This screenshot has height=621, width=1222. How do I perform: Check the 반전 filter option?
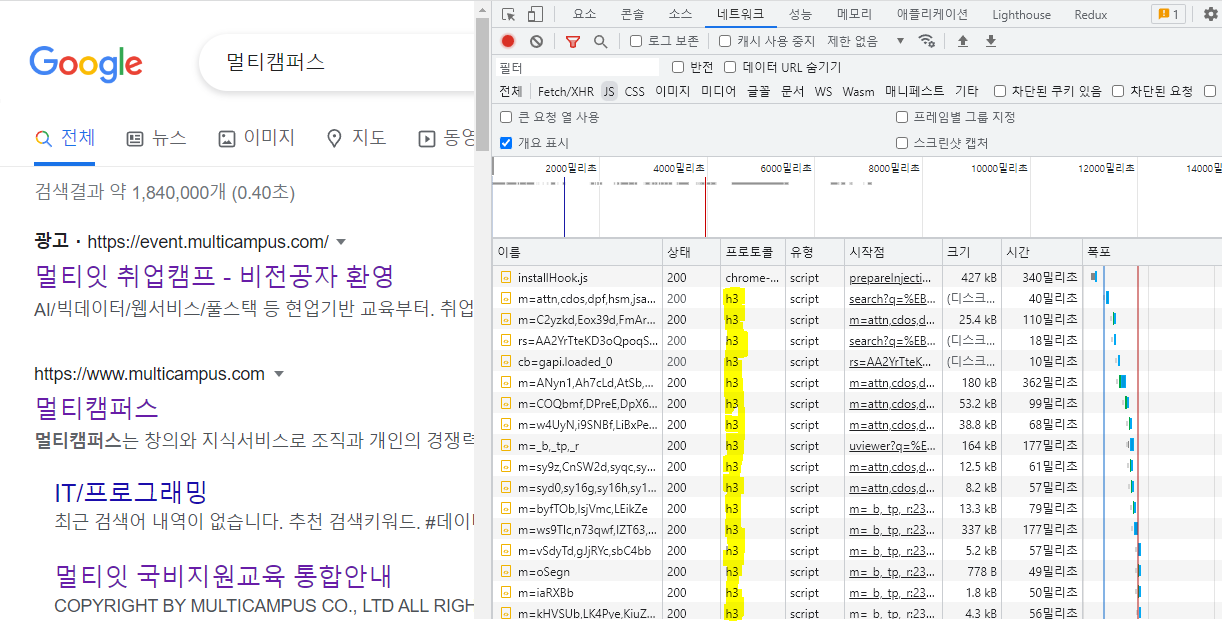679,67
